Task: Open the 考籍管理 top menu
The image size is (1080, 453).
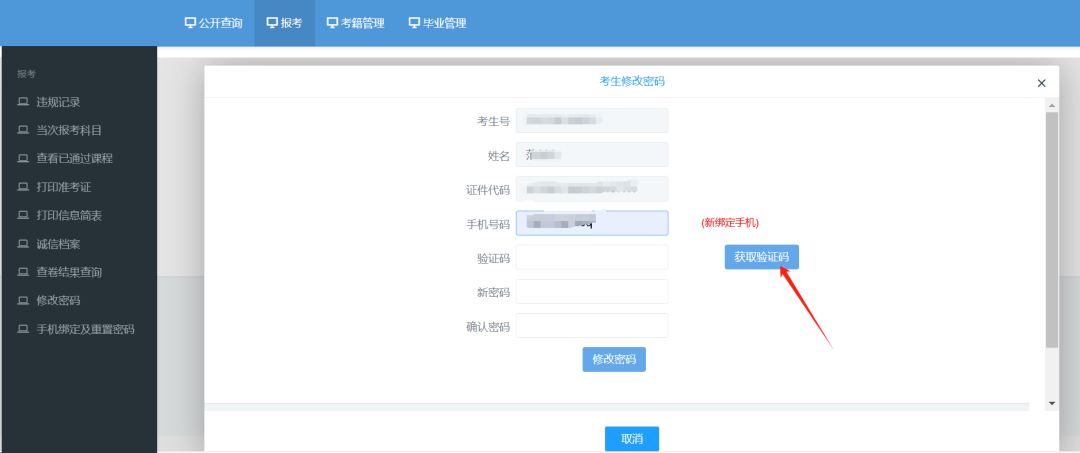Action: coord(355,23)
